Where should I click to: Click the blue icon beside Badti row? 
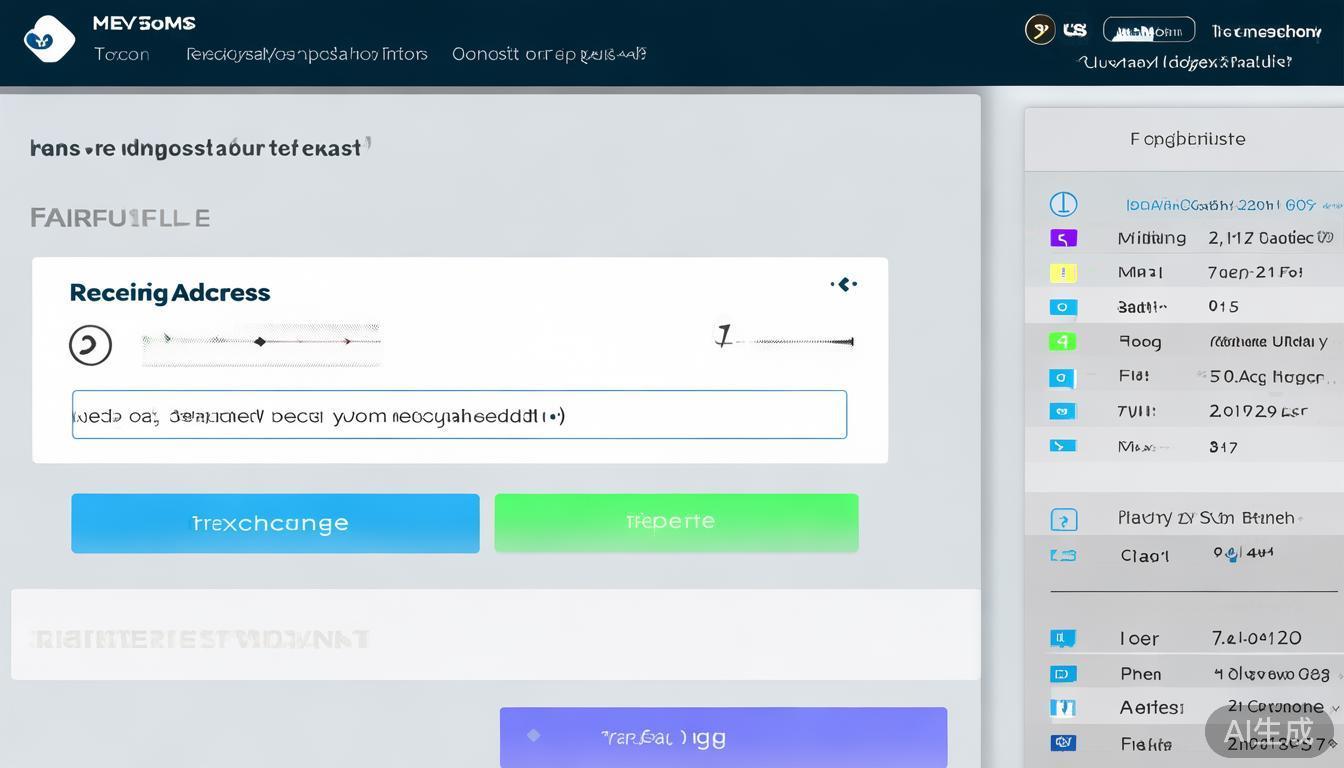tap(1062, 307)
